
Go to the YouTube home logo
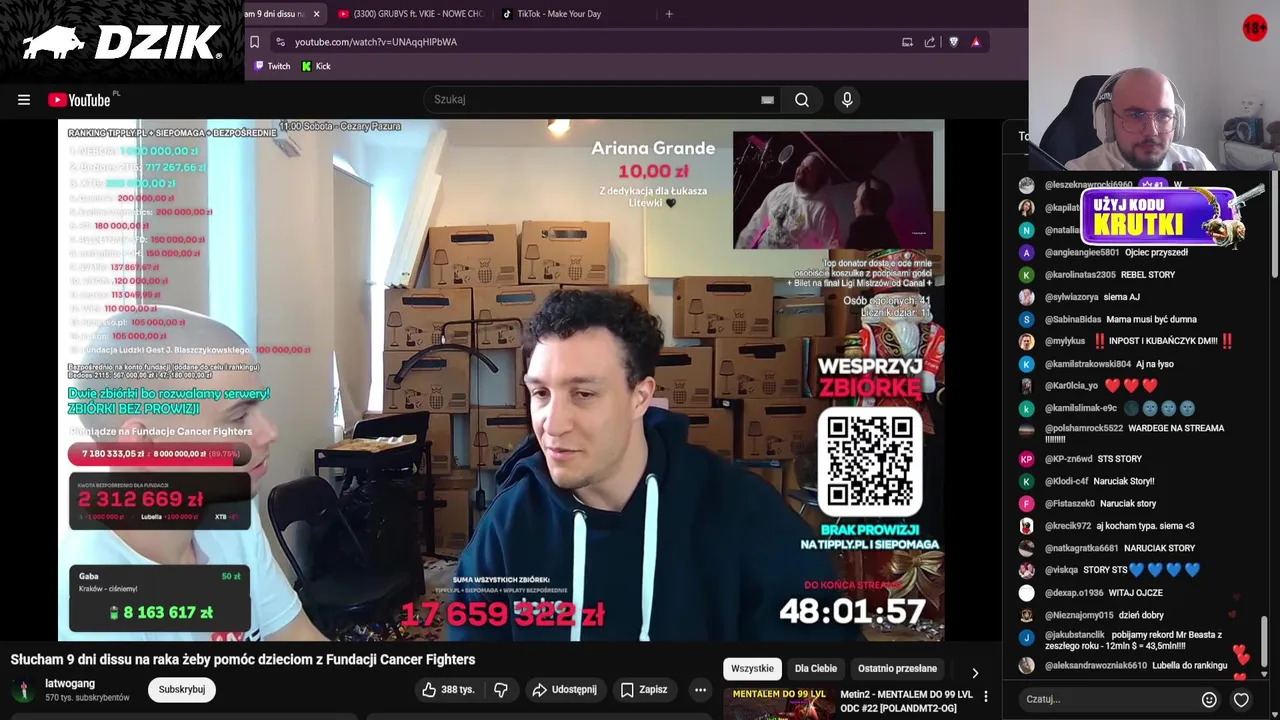(x=80, y=100)
